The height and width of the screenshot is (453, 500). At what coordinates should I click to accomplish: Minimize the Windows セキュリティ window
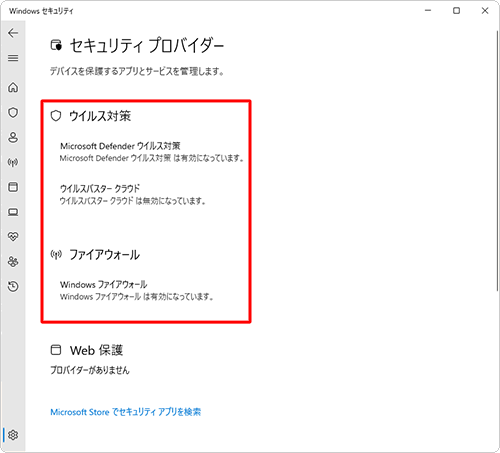pyautogui.click(x=428, y=11)
